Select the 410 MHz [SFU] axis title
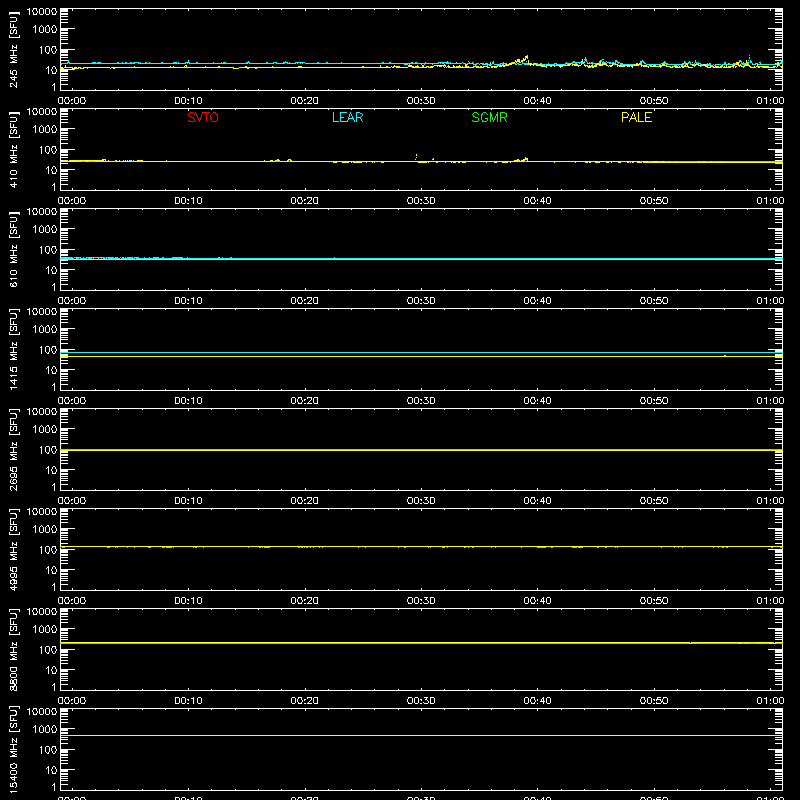Viewport: 800px width, 800px height. click(13, 149)
